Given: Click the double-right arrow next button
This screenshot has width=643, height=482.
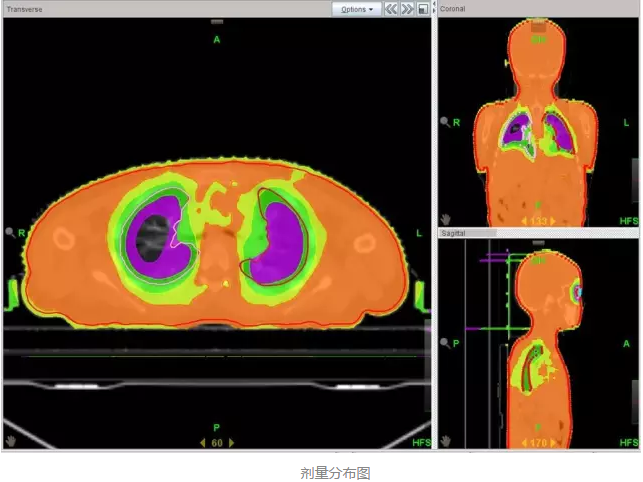Looking at the screenshot, I should pyautogui.click(x=407, y=9).
